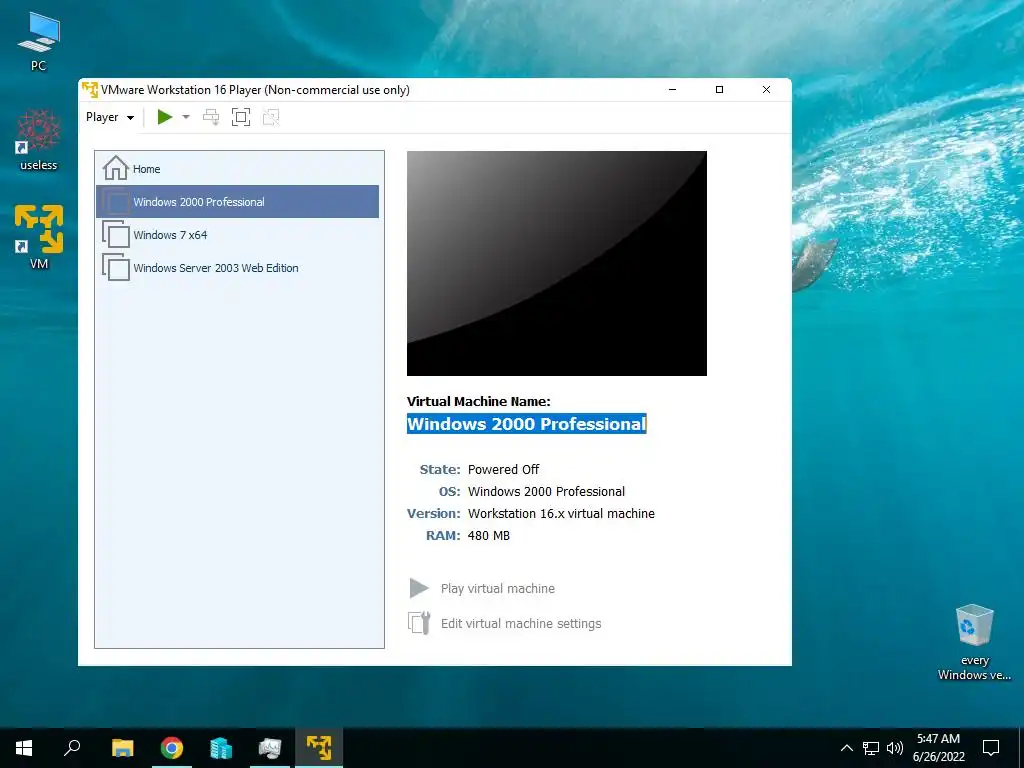Click the Windows Server 2003 VM icon

(116, 267)
